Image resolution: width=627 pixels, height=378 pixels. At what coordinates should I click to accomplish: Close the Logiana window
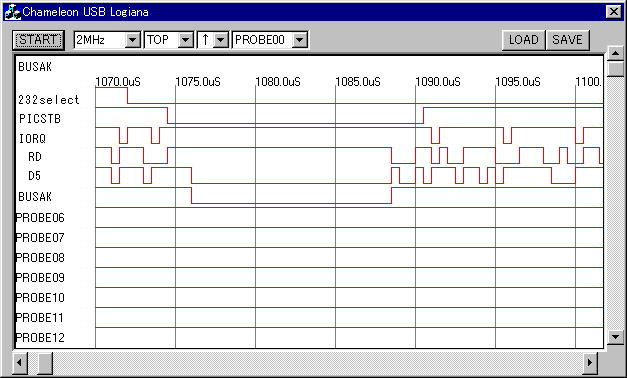click(x=613, y=12)
